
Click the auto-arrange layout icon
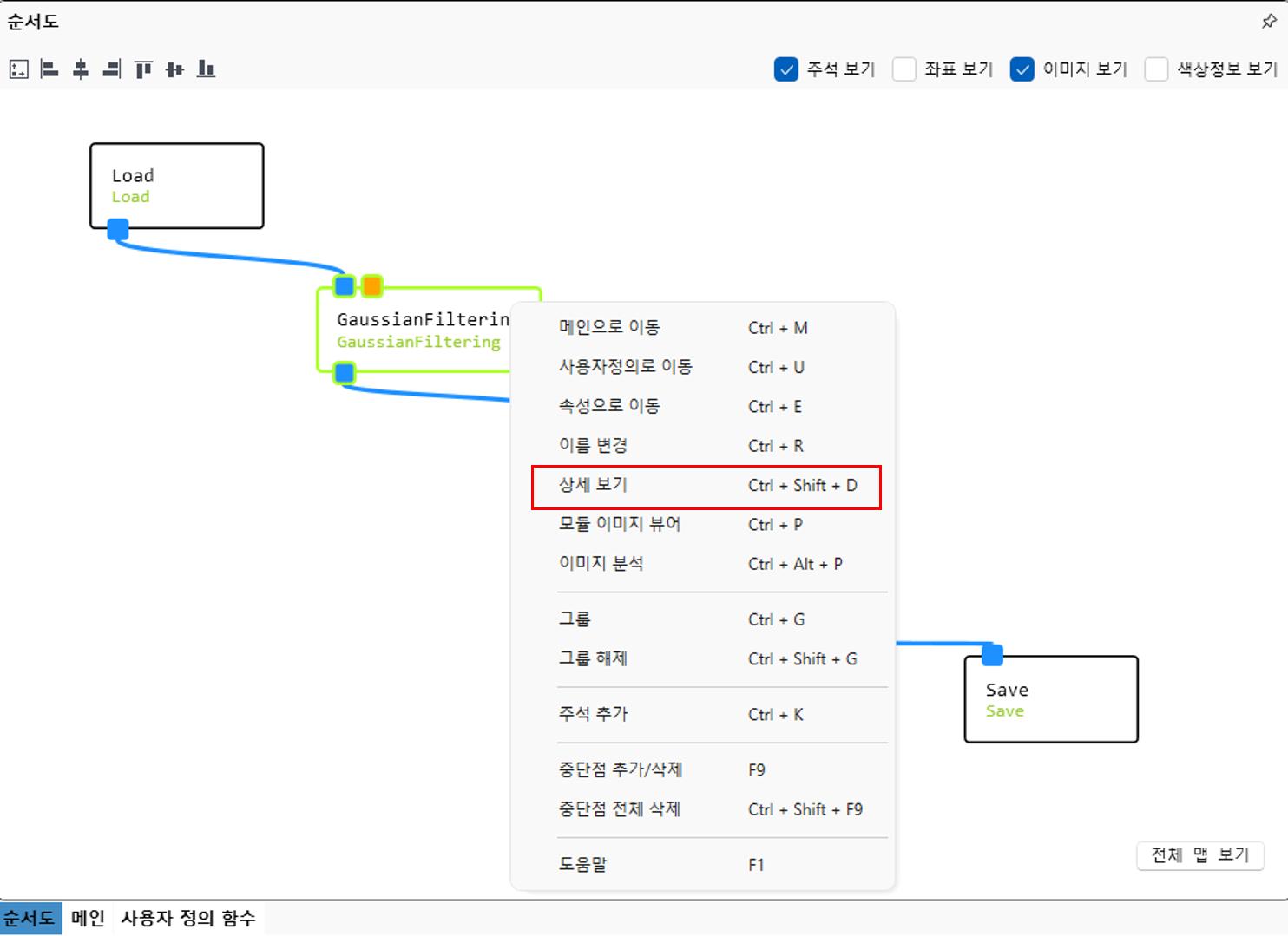click(19, 69)
